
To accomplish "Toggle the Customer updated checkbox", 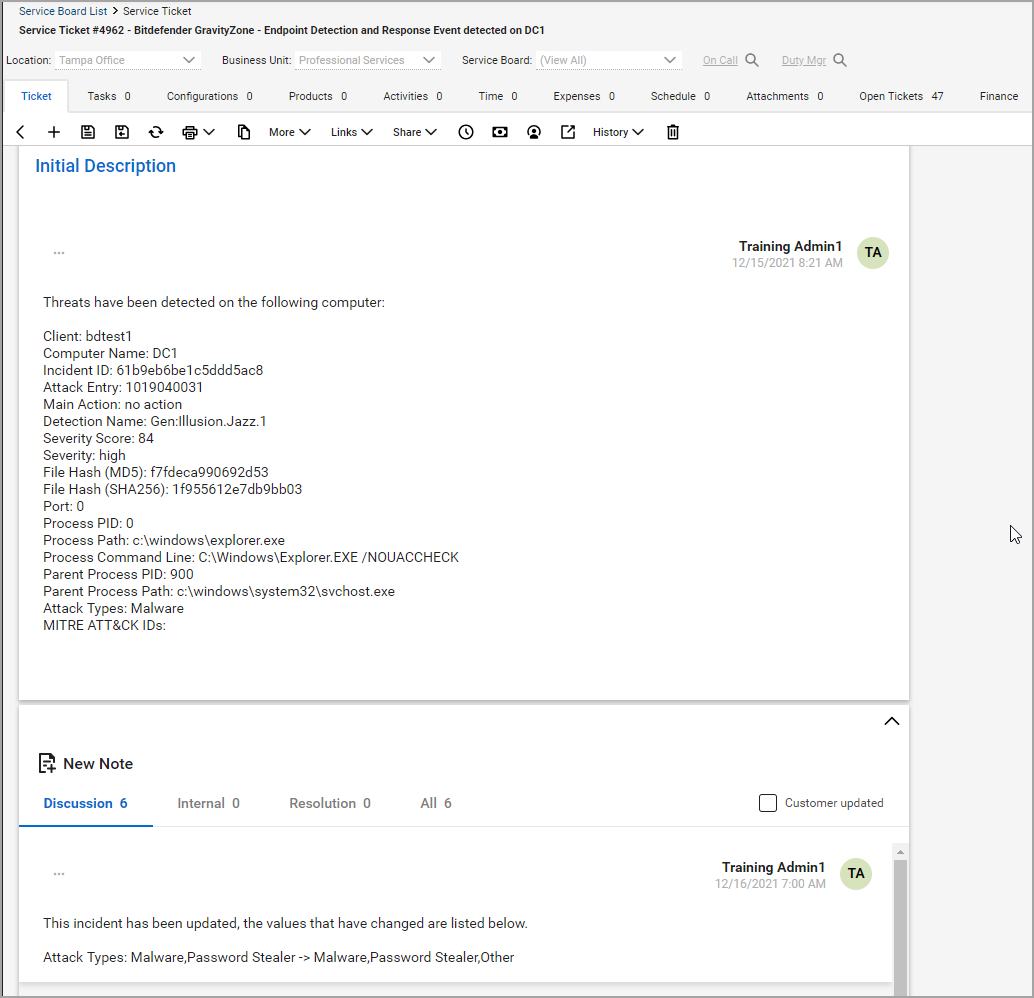I will pos(768,803).
